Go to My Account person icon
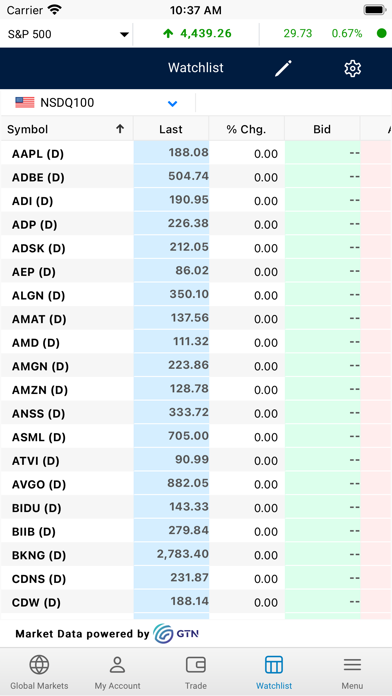The image size is (392, 696). [117, 665]
